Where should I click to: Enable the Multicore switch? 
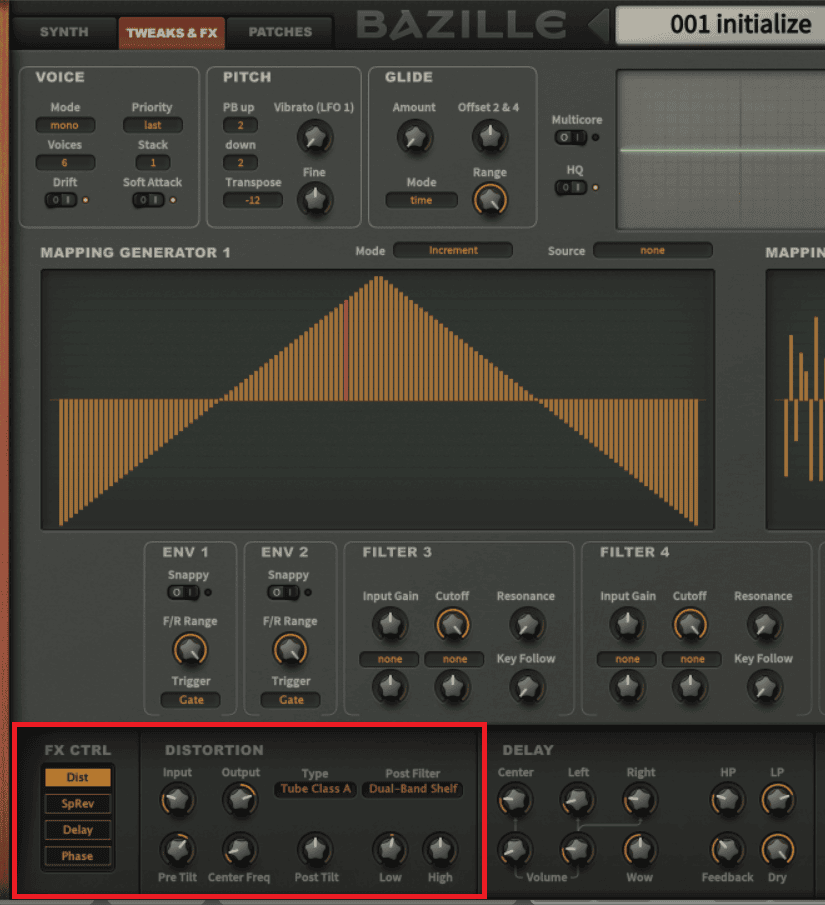click(570, 137)
